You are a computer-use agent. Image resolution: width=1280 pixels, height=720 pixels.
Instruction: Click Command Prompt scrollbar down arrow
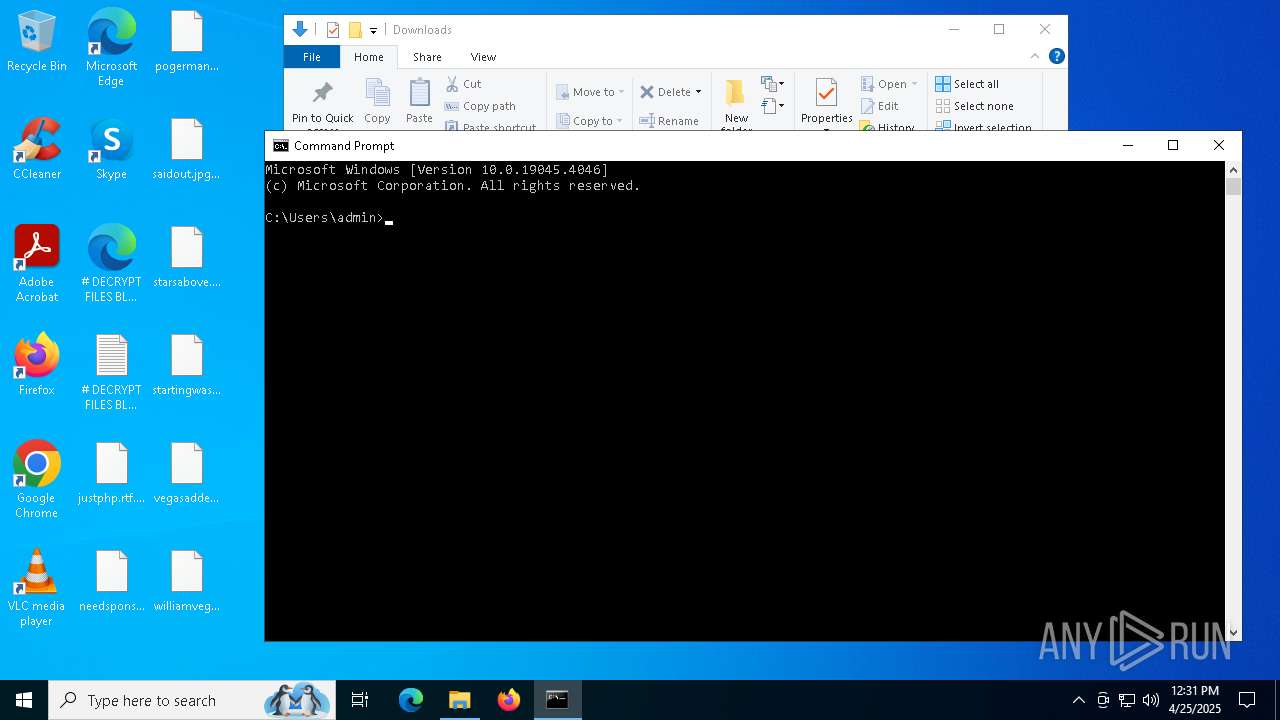(1233, 632)
